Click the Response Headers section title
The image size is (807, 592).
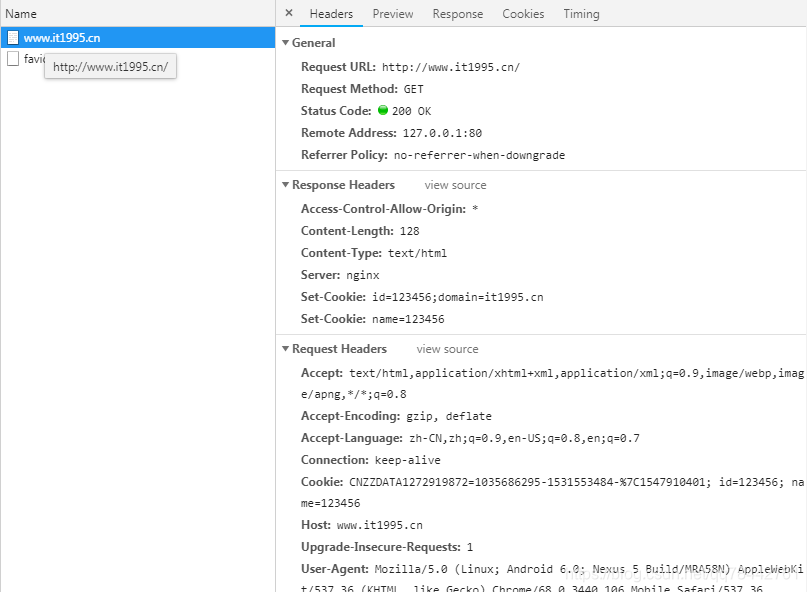coord(343,185)
